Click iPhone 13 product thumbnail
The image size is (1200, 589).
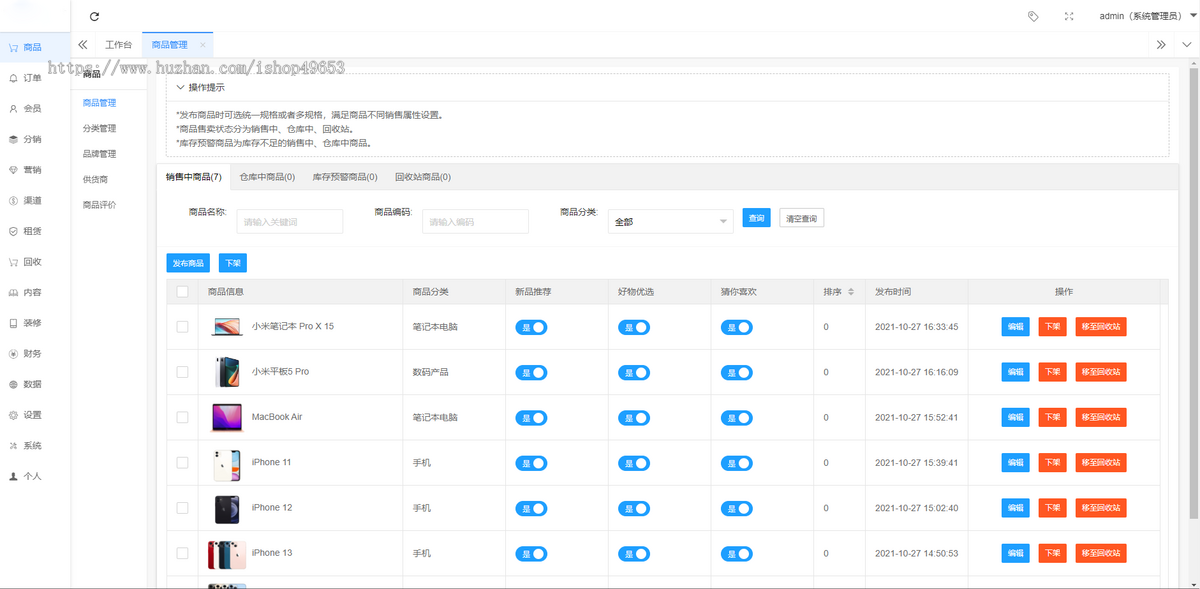(x=227, y=553)
